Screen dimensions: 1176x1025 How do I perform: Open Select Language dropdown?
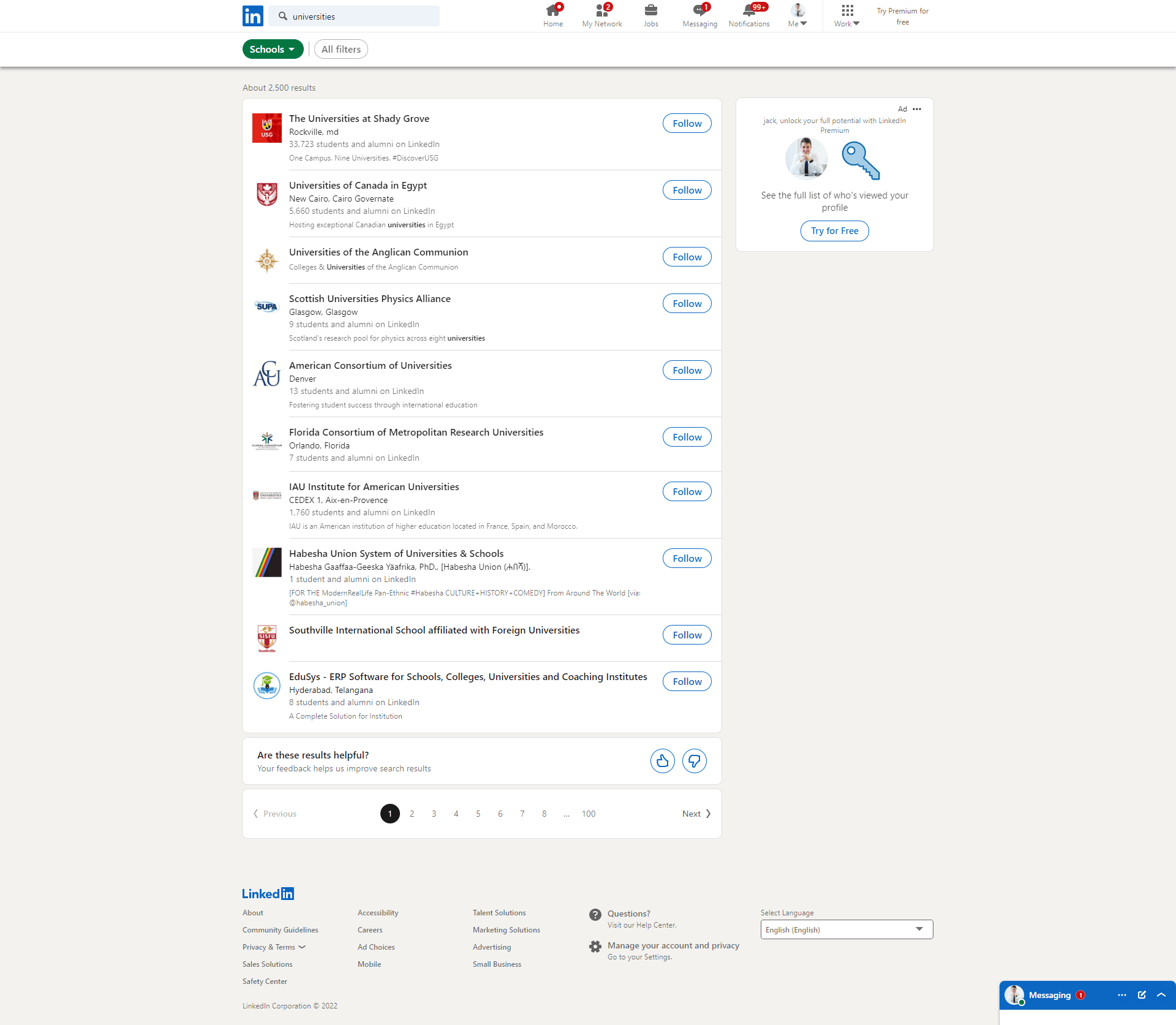coord(847,929)
